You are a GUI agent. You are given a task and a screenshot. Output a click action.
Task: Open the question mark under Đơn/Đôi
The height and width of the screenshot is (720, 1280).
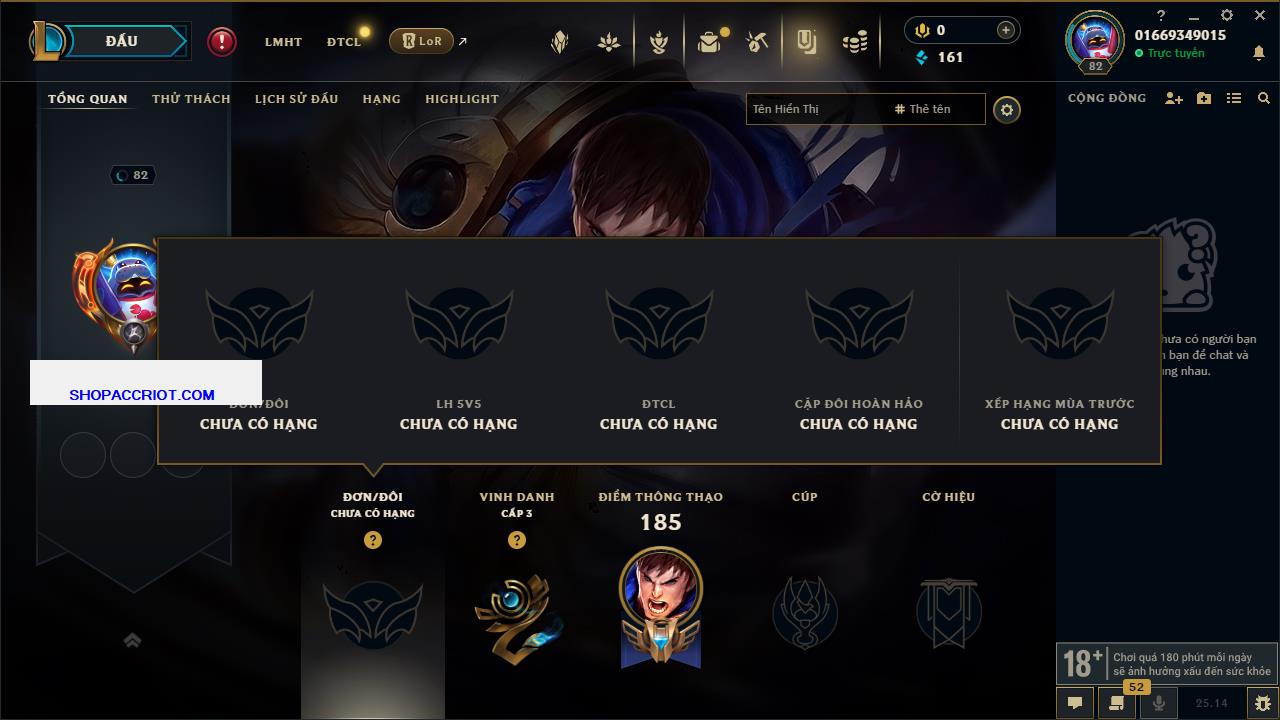pos(373,540)
